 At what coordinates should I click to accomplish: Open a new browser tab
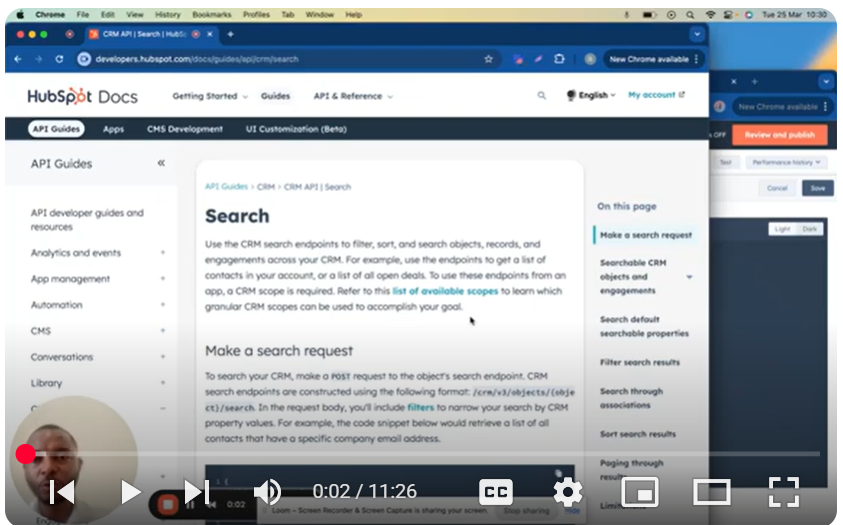pos(230,34)
